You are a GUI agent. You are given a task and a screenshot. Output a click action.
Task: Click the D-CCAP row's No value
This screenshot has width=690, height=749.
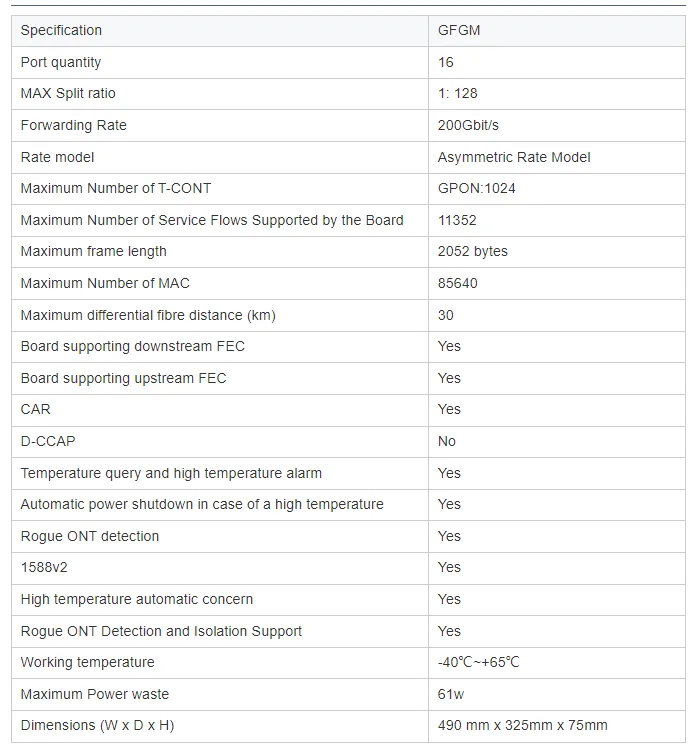[x=447, y=441]
